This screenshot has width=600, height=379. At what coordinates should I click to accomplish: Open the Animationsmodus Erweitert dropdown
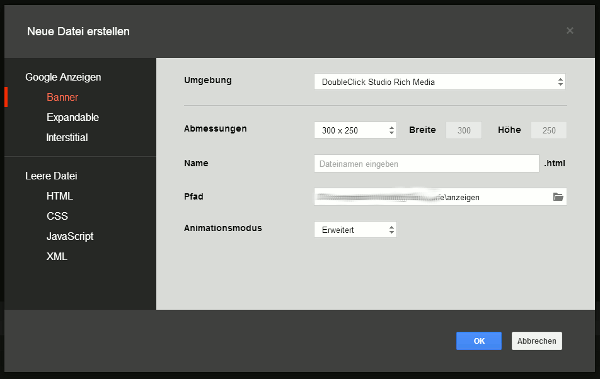(355, 230)
